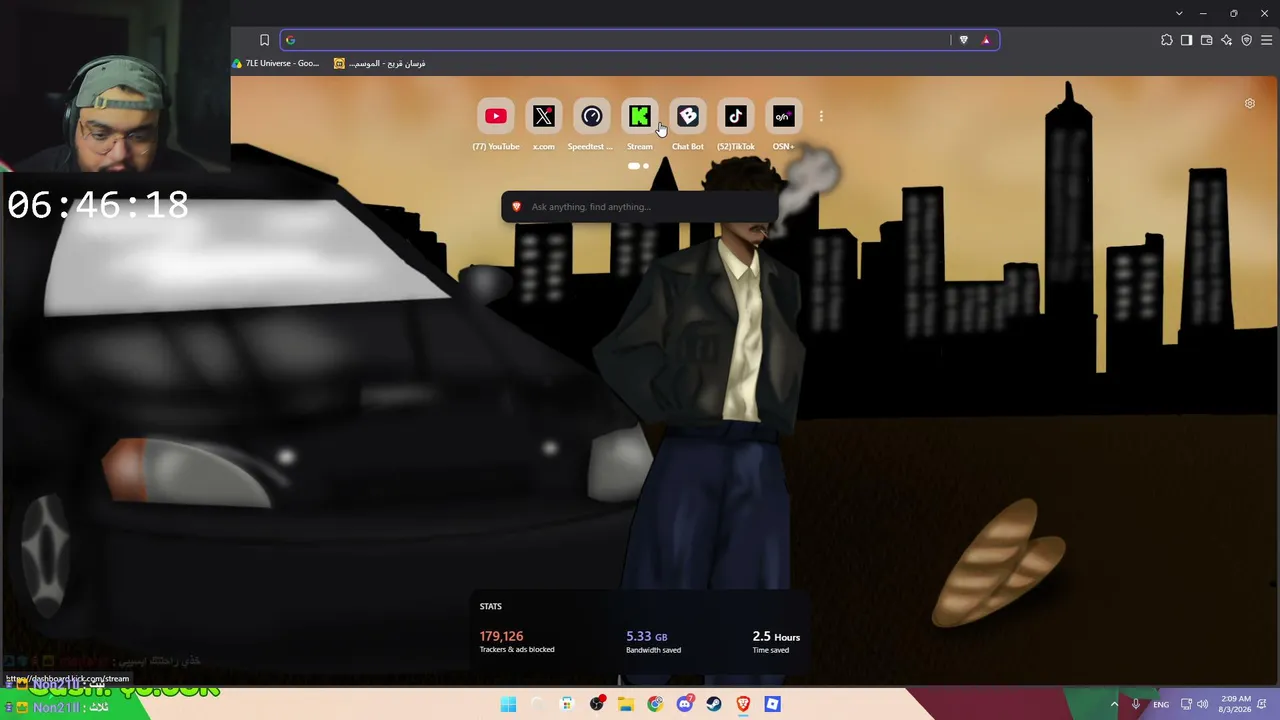
Task: Open the Windows Start menu
Action: 508,704
